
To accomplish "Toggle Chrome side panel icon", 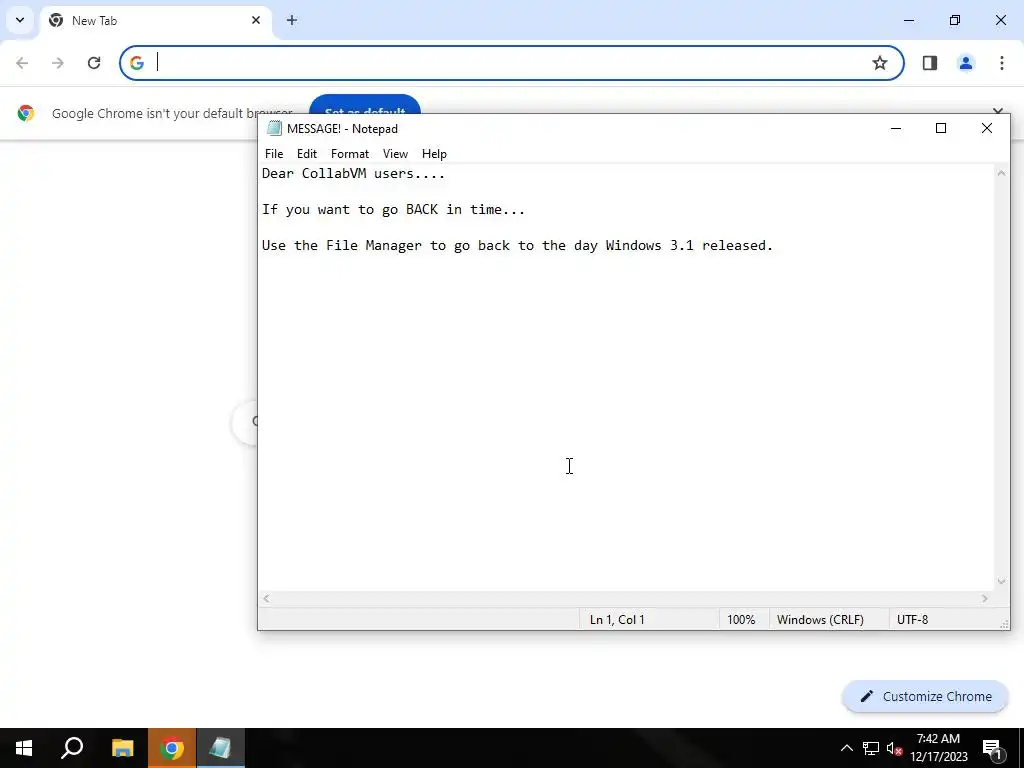I will [929, 63].
